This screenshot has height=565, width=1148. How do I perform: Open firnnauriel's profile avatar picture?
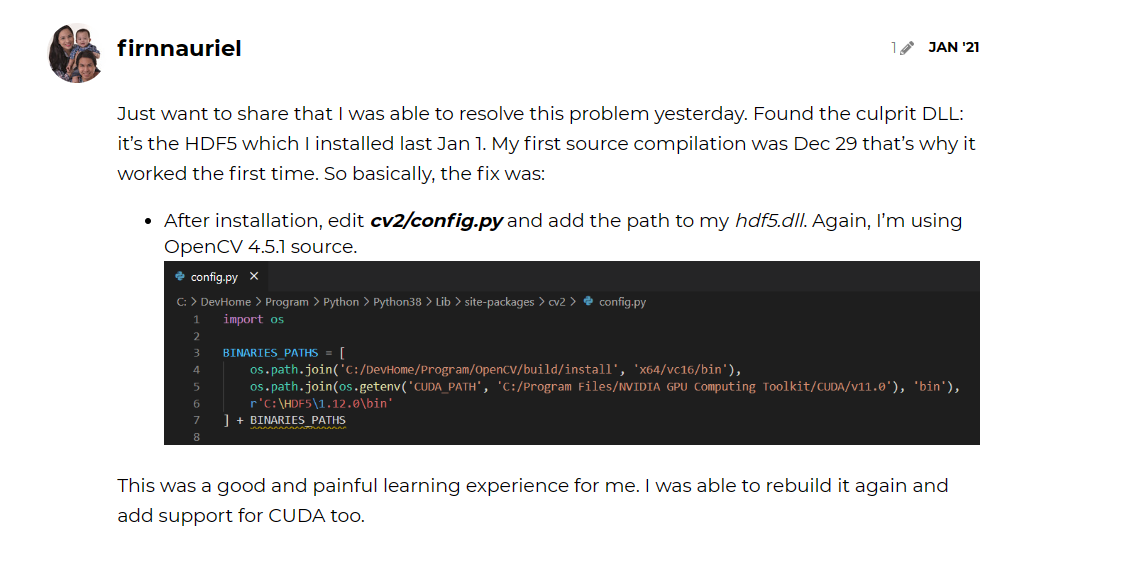[x=75, y=52]
